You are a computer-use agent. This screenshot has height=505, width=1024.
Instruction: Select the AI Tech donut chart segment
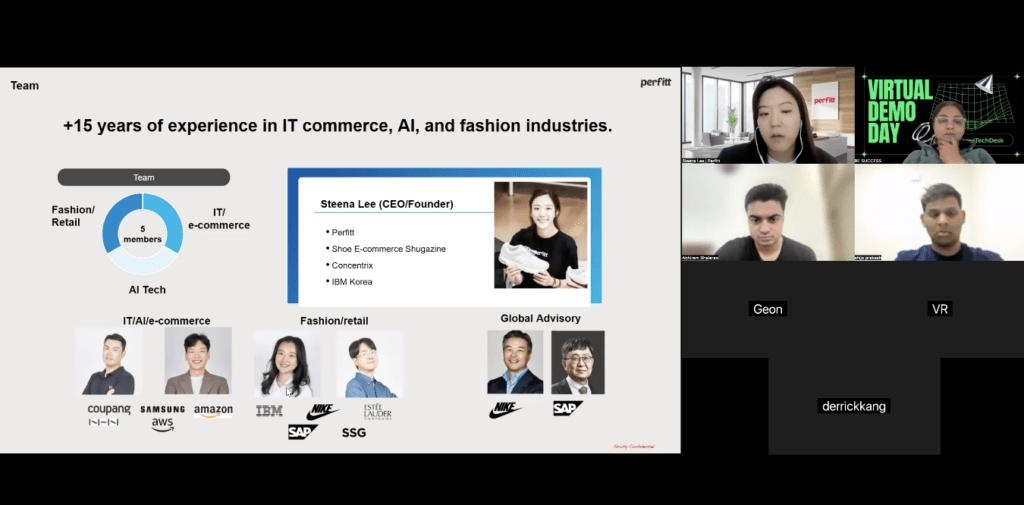(x=143, y=262)
